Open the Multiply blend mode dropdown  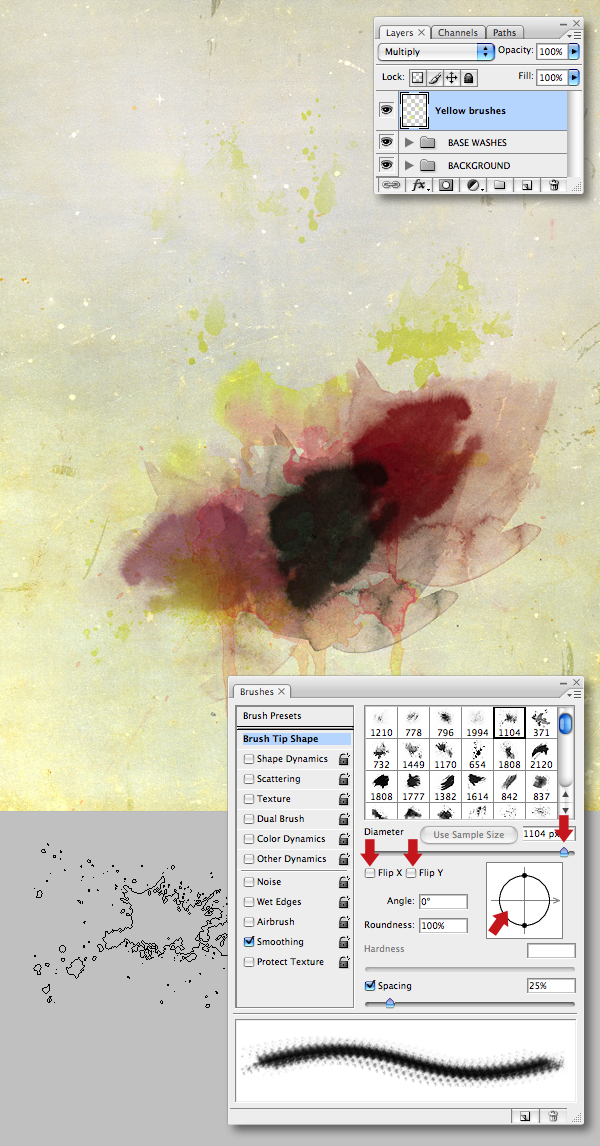[x=436, y=52]
